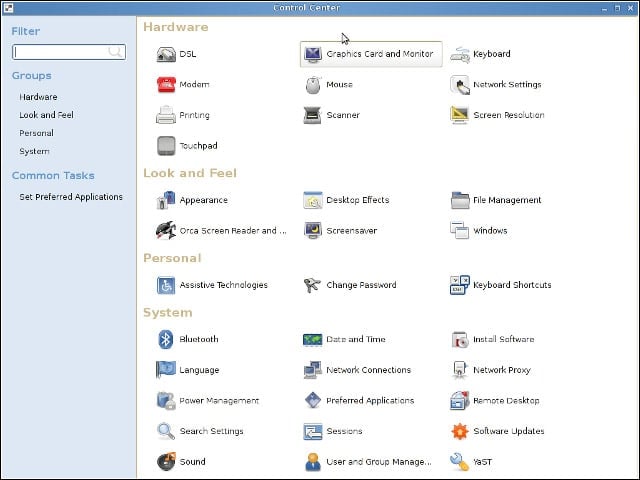Viewport: 640px width, 480px height.
Task: Click the 'Software Updates' label text
Action: click(509, 431)
